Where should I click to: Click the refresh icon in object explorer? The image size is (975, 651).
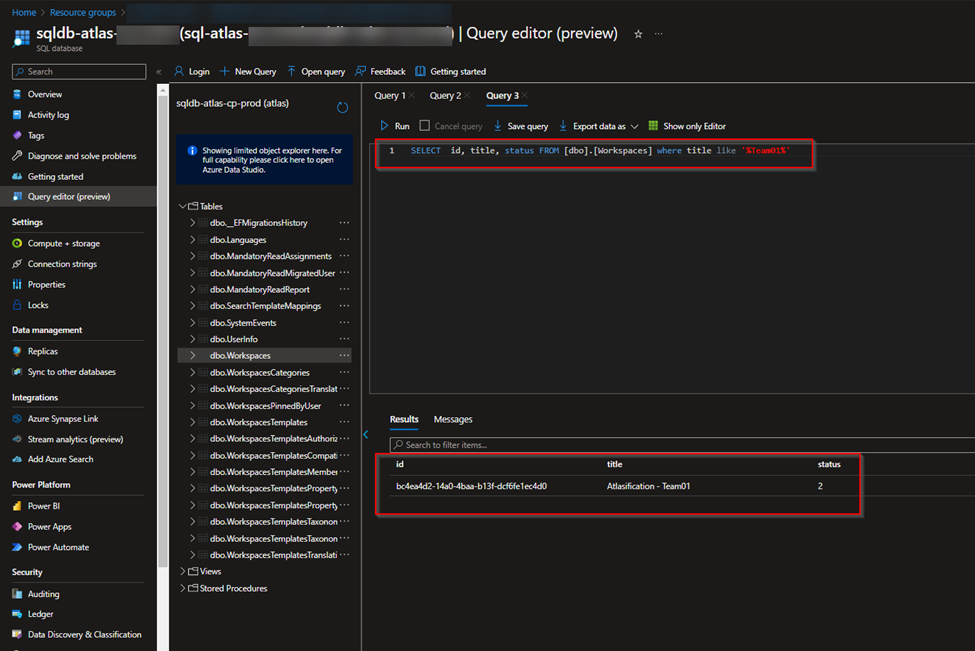343,107
